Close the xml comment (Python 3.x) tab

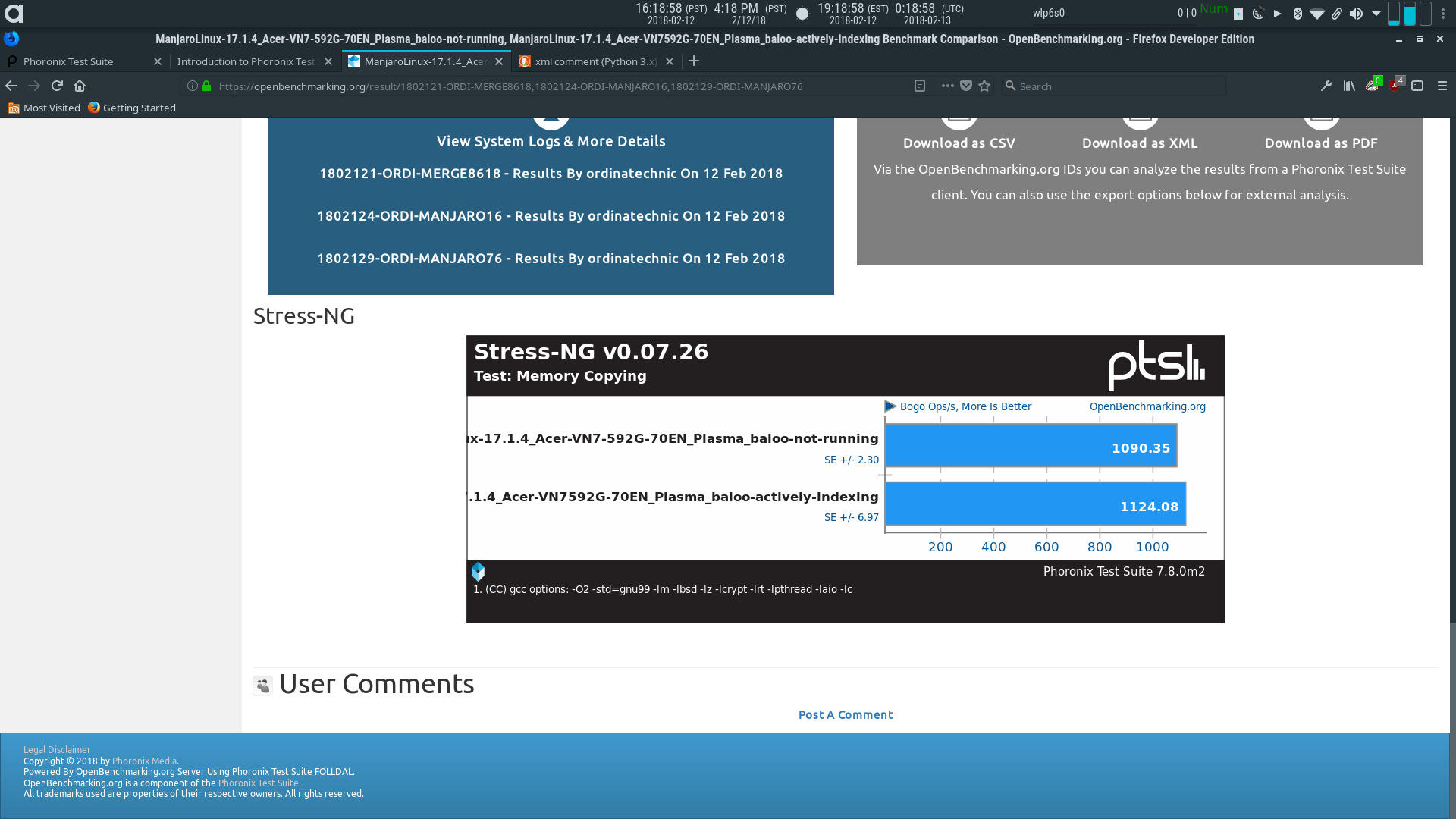(x=670, y=61)
